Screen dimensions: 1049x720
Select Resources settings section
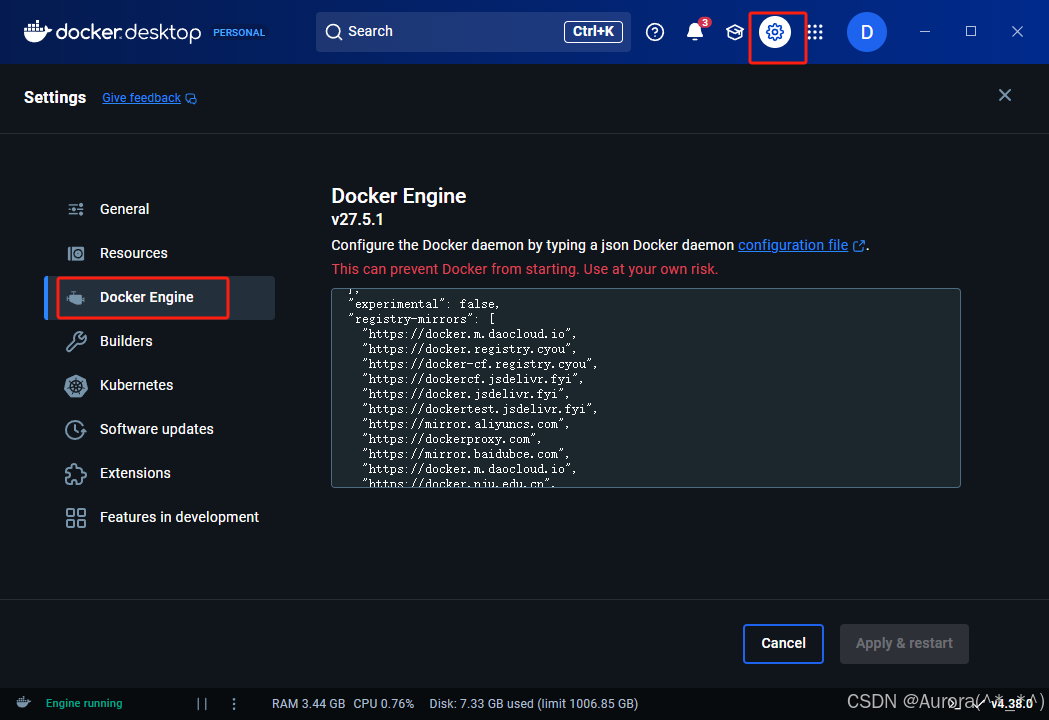click(x=160, y=253)
